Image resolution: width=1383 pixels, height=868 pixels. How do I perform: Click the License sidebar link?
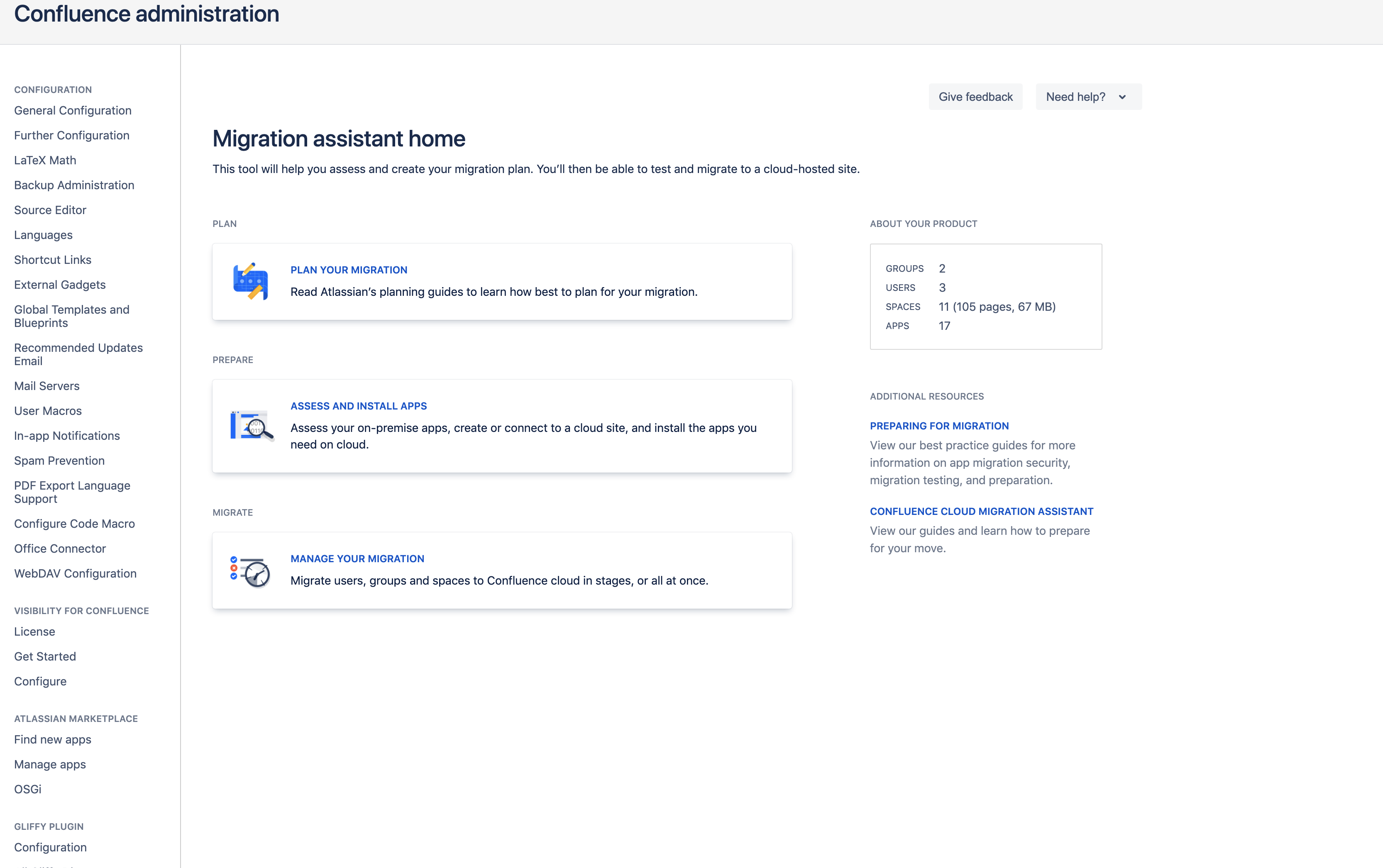(34, 631)
